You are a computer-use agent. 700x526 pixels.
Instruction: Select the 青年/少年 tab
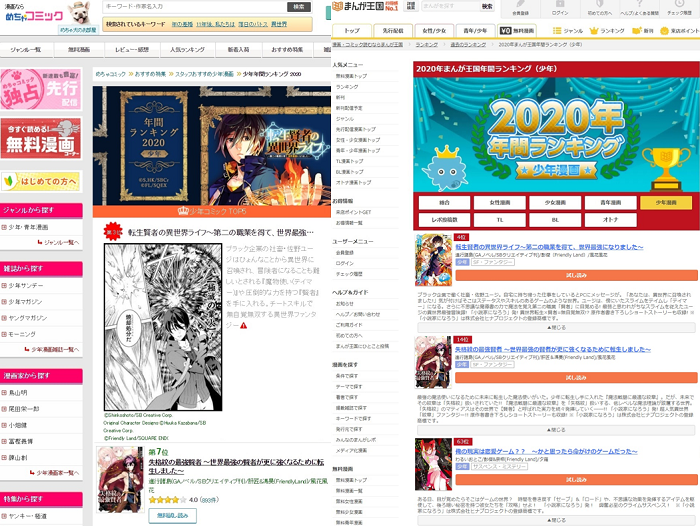tap(475, 30)
